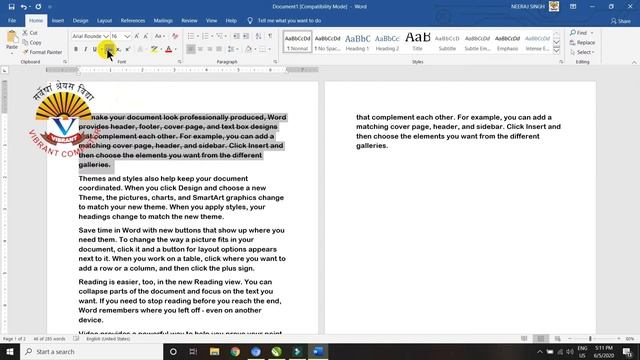Apply the Heading 1 style
The image size is (640, 360).
[357, 42]
